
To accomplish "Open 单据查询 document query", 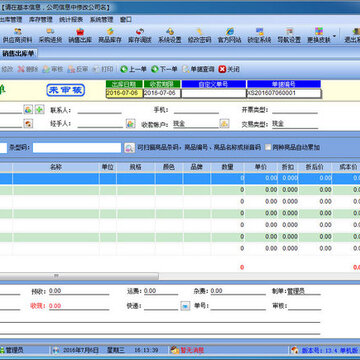I will [198, 69].
